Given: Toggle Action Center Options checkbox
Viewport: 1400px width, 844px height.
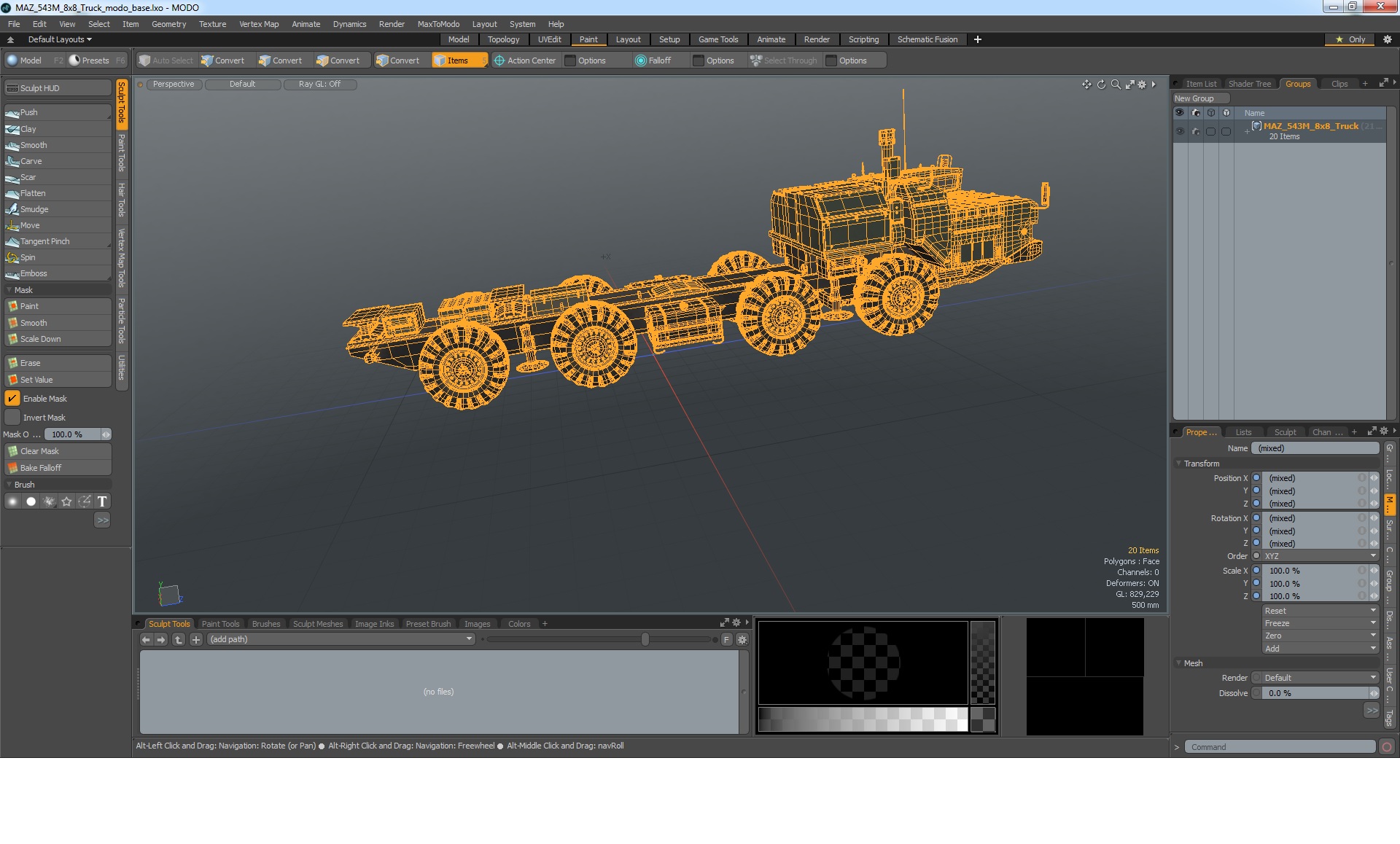Looking at the screenshot, I should [571, 60].
